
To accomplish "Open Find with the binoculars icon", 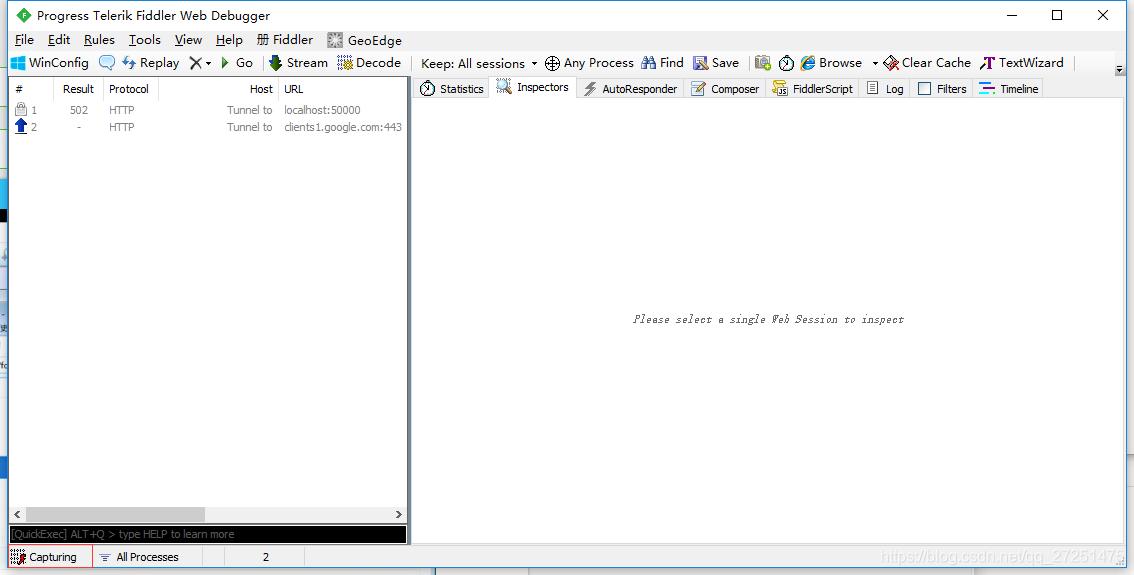I will 662,63.
